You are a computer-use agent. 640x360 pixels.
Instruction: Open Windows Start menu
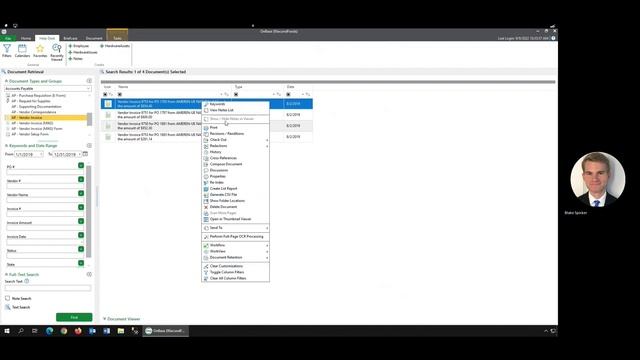pyautogui.click(x=7, y=331)
